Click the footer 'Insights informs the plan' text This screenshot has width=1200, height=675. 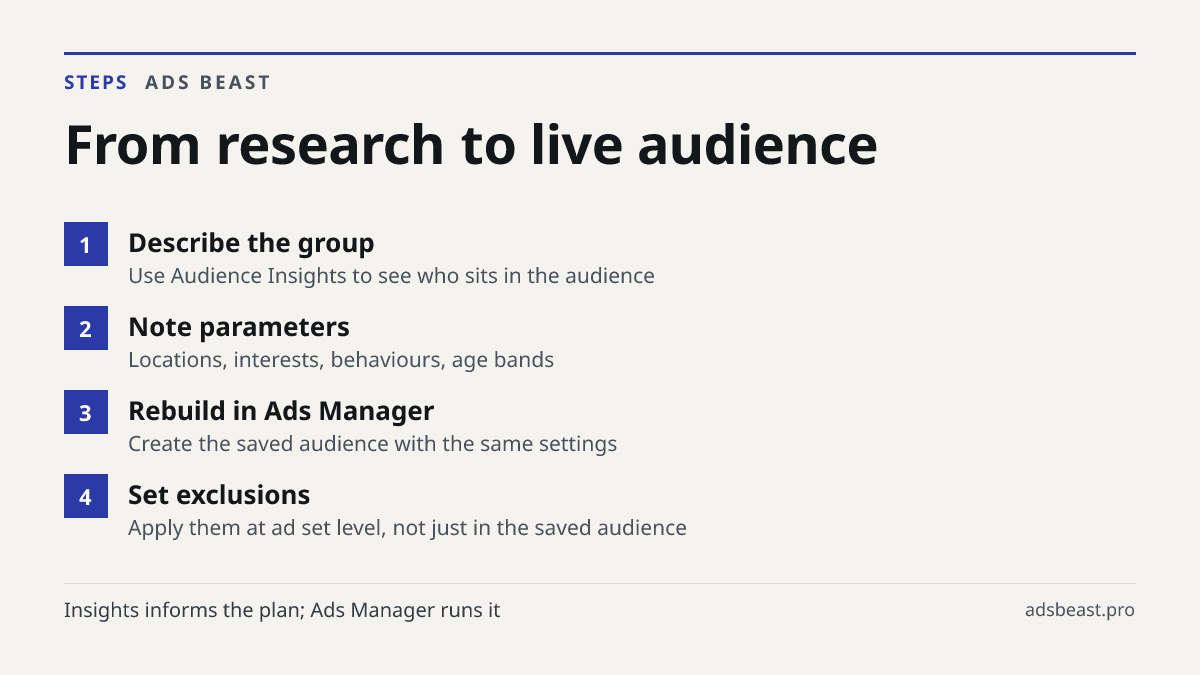coord(282,610)
